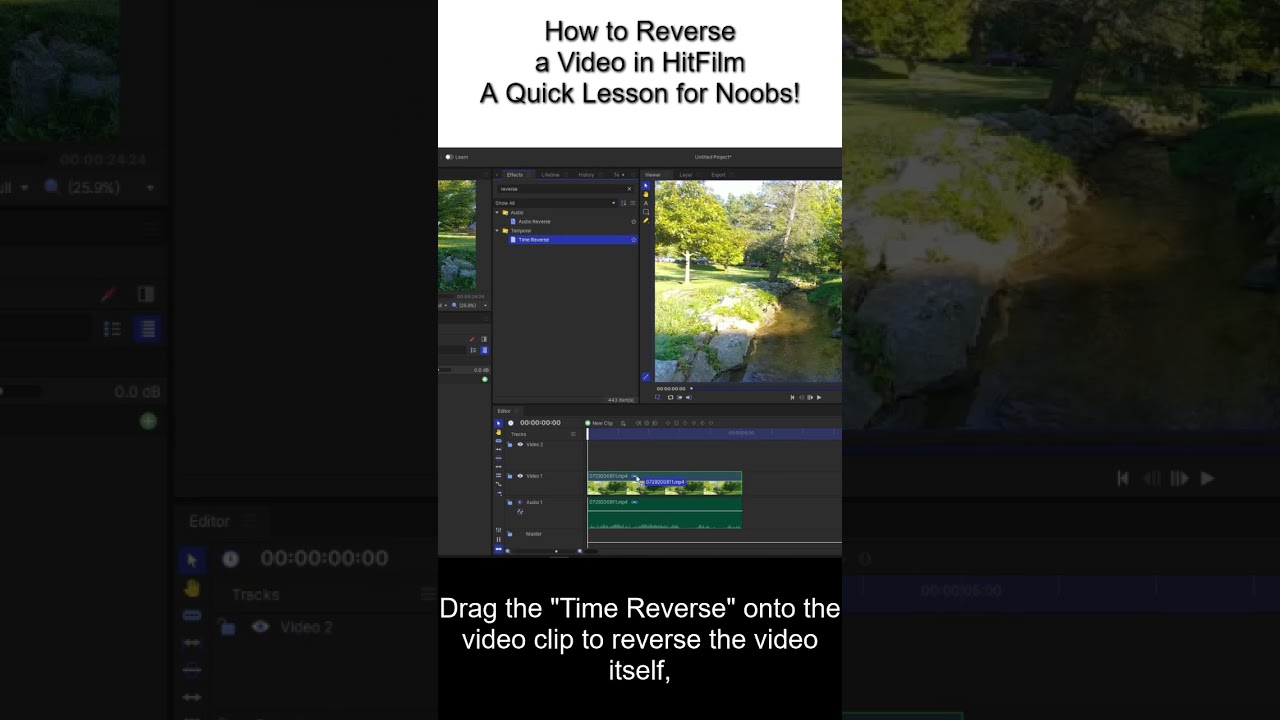Lock the Video 2 track
Image resolution: width=1280 pixels, height=720 pixels.
(x=510, y=445)
